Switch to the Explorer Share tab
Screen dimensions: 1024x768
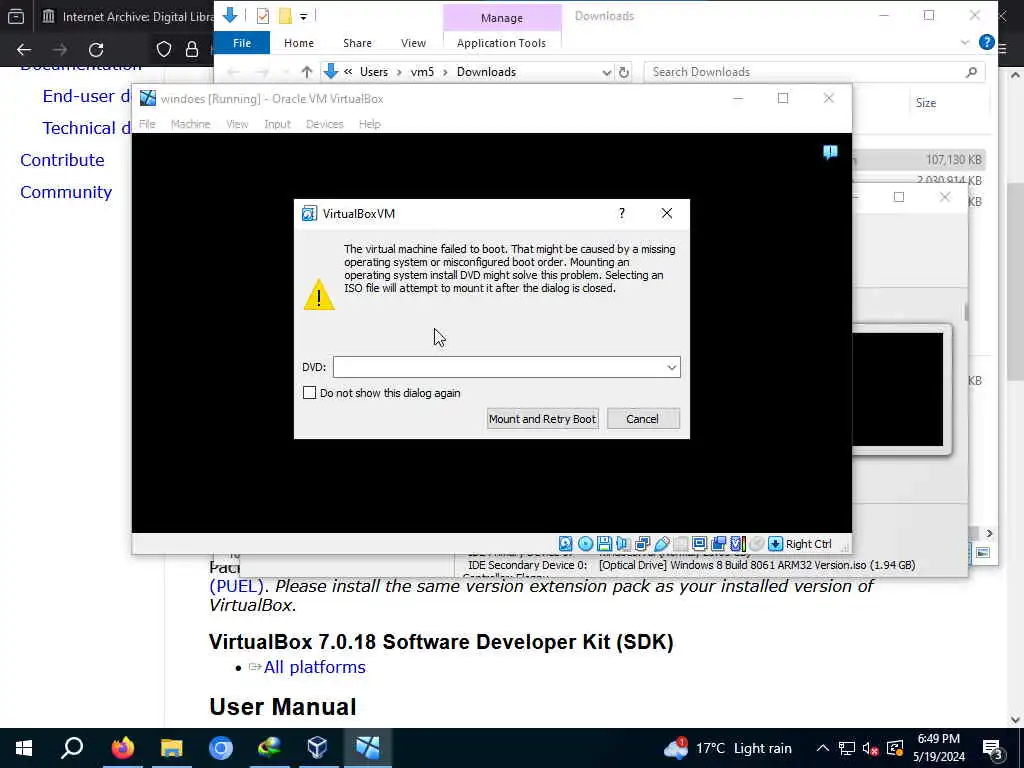click(357, 43)
